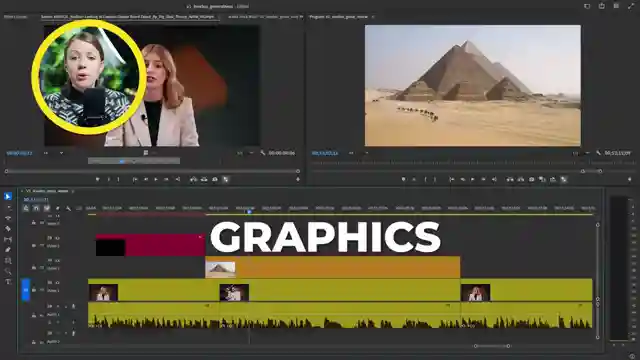Viewport: 640px width, 360px height.
Task: Click Source monitor blue timecode
Action: pos(19,153)
